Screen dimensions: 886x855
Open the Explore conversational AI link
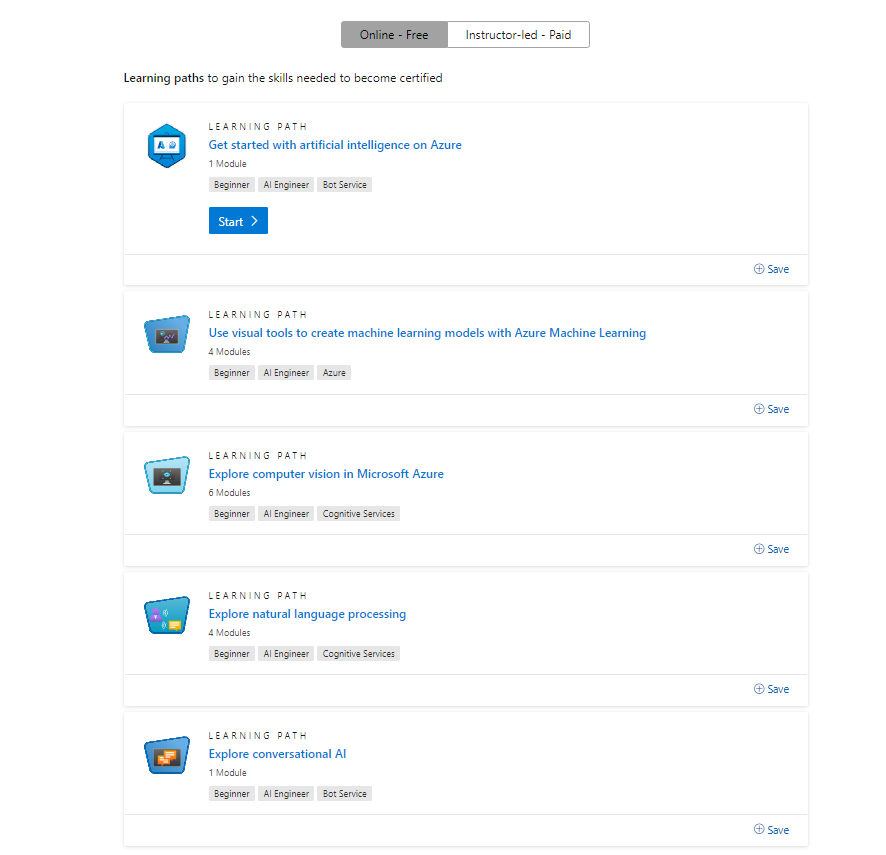277,753
